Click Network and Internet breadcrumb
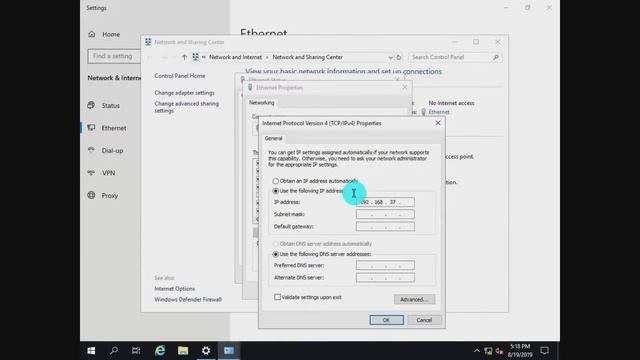The width and height of the screenshot is (640, 360). 235,57
